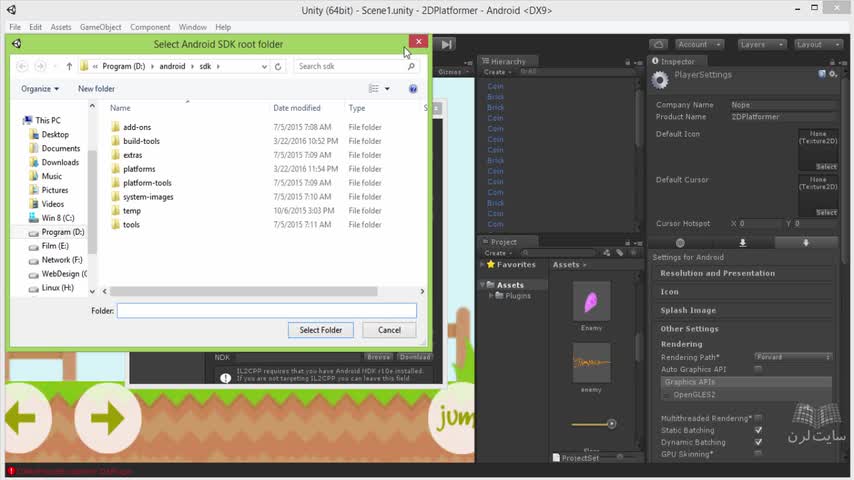Click the Step button in Unity toolbar
The width and height of the screenshot is (854, 480).
446,45
